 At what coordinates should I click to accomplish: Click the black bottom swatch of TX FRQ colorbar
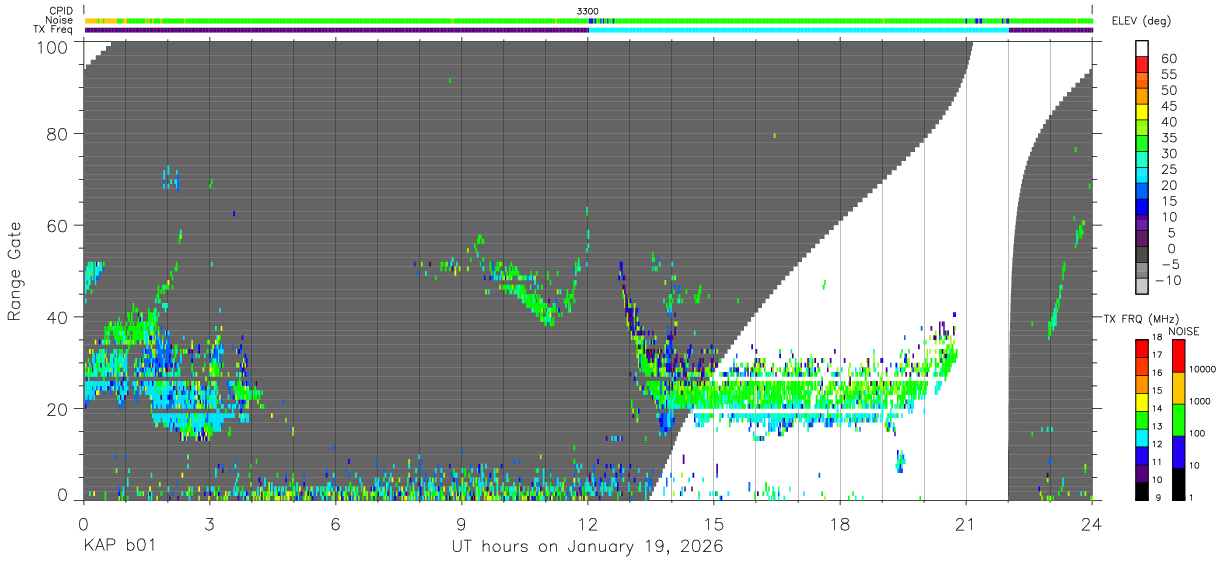[x=1141, y=490]
